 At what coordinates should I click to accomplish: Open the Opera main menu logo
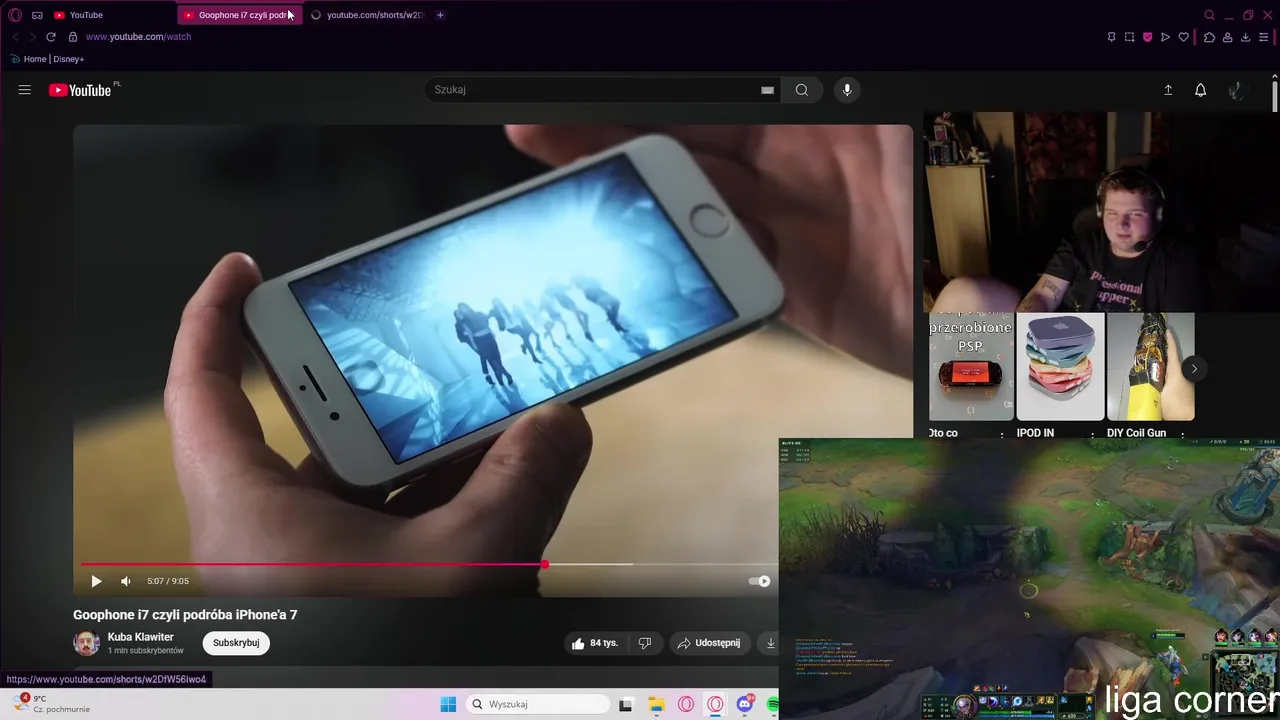[x=15, y=15]
